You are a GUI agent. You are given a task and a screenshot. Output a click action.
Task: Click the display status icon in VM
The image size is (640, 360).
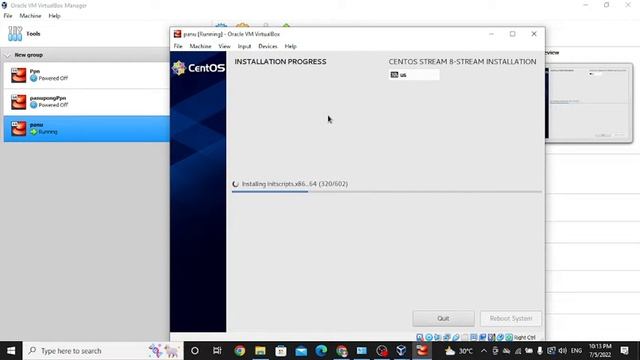click(x=473, y=337)
